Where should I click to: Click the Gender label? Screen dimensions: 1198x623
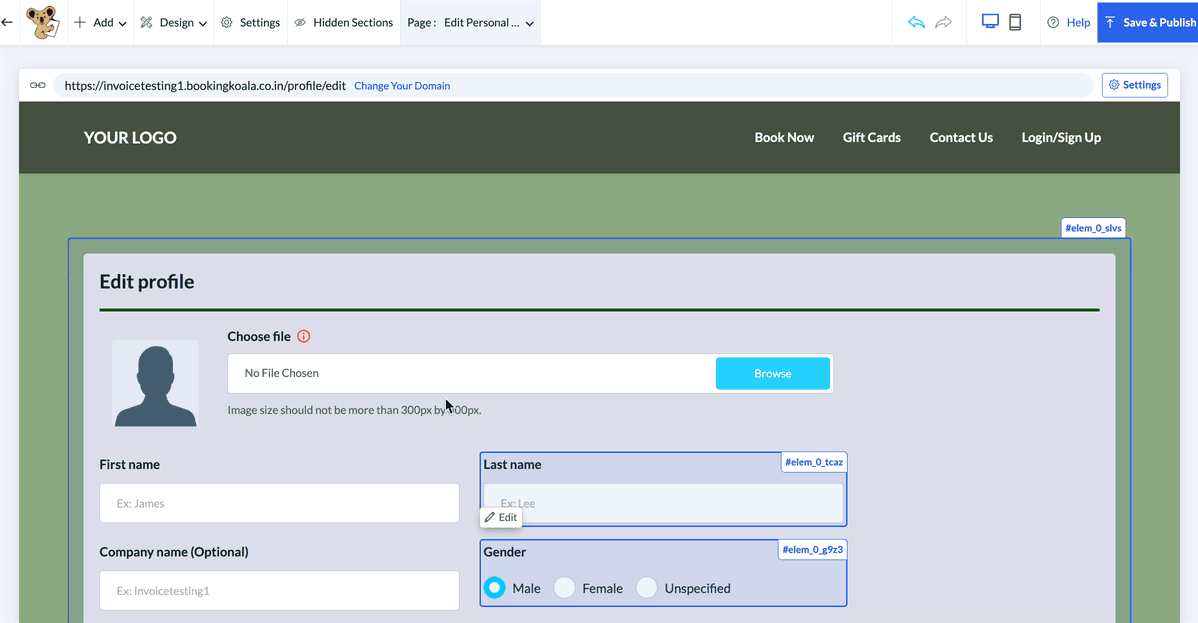click(504, 552)
